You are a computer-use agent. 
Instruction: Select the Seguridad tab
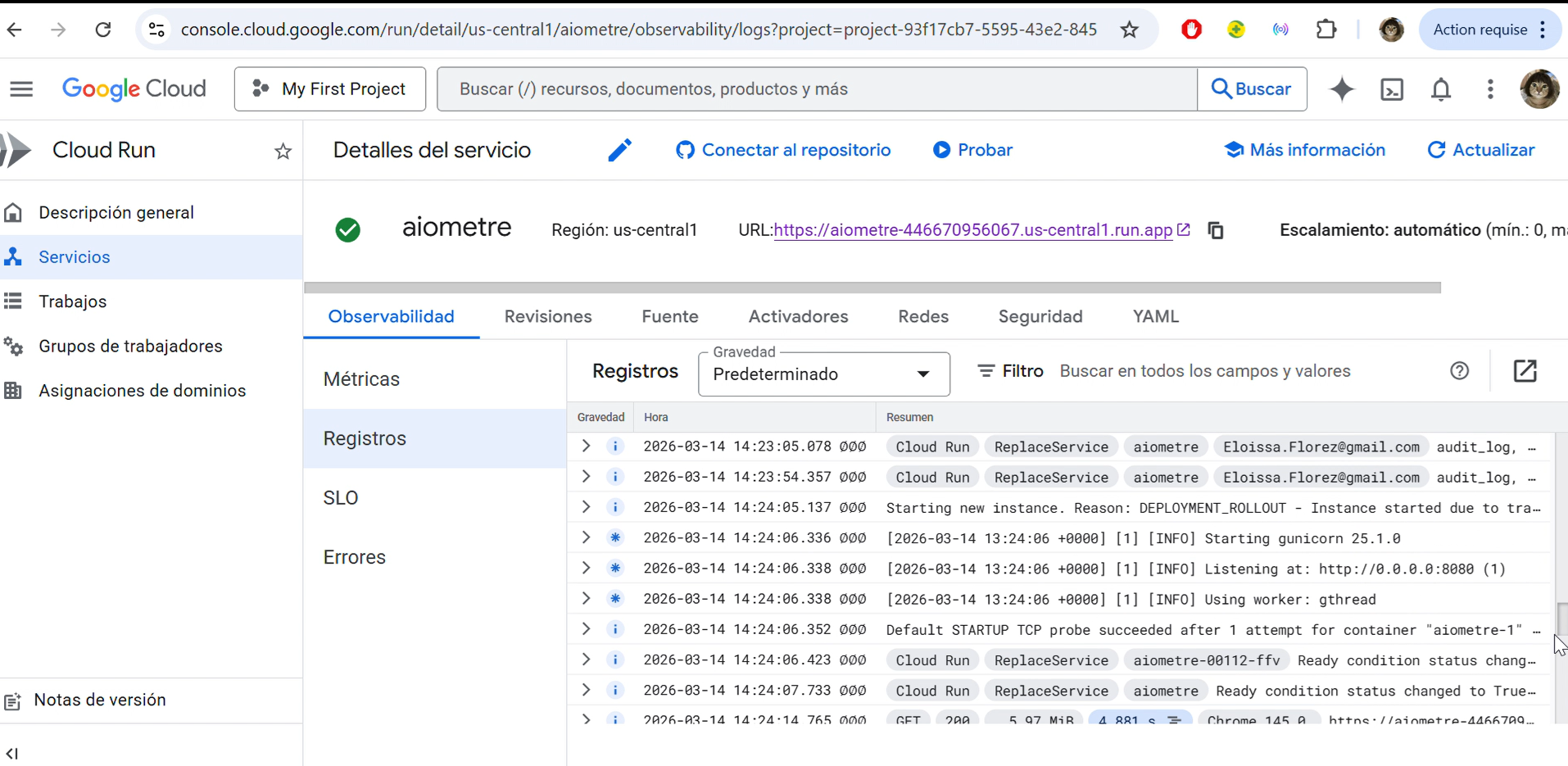(x=1040, y=317)
